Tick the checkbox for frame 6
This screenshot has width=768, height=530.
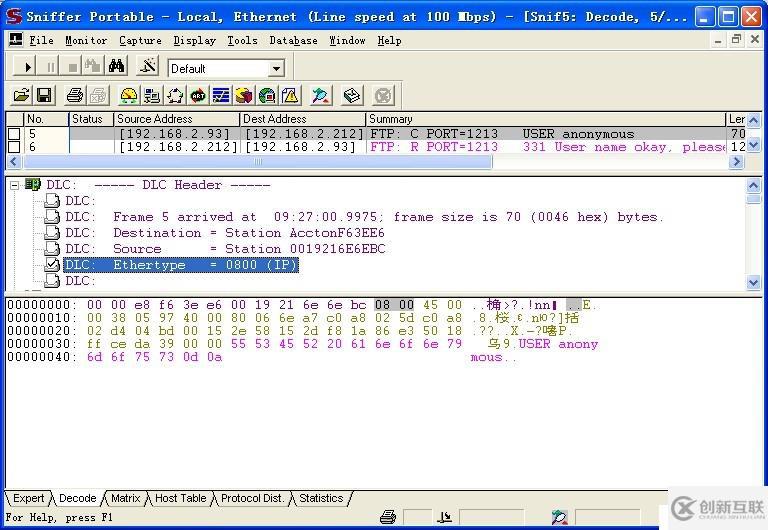(14, 146)
